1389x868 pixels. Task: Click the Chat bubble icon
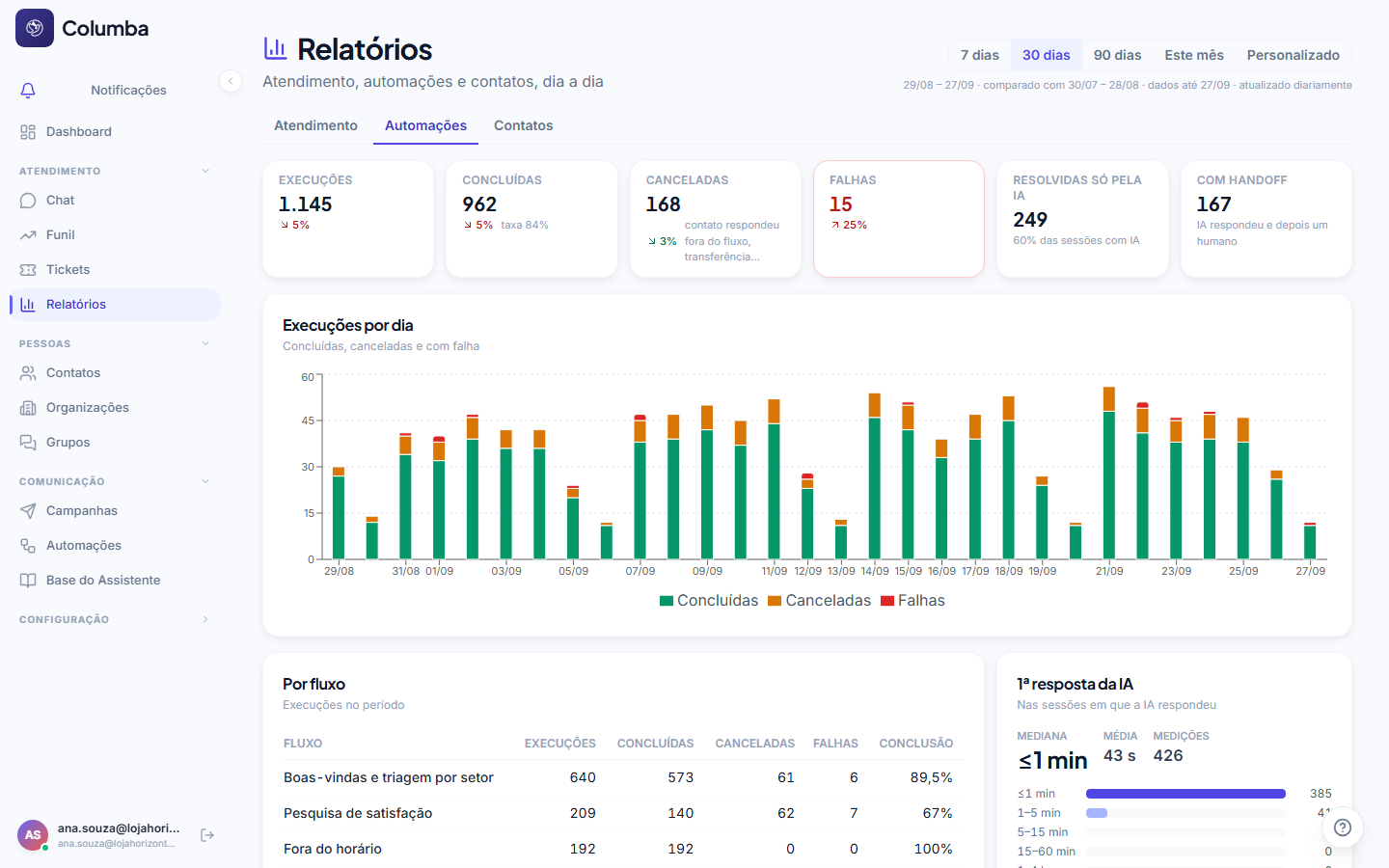(x=28, y=201)
